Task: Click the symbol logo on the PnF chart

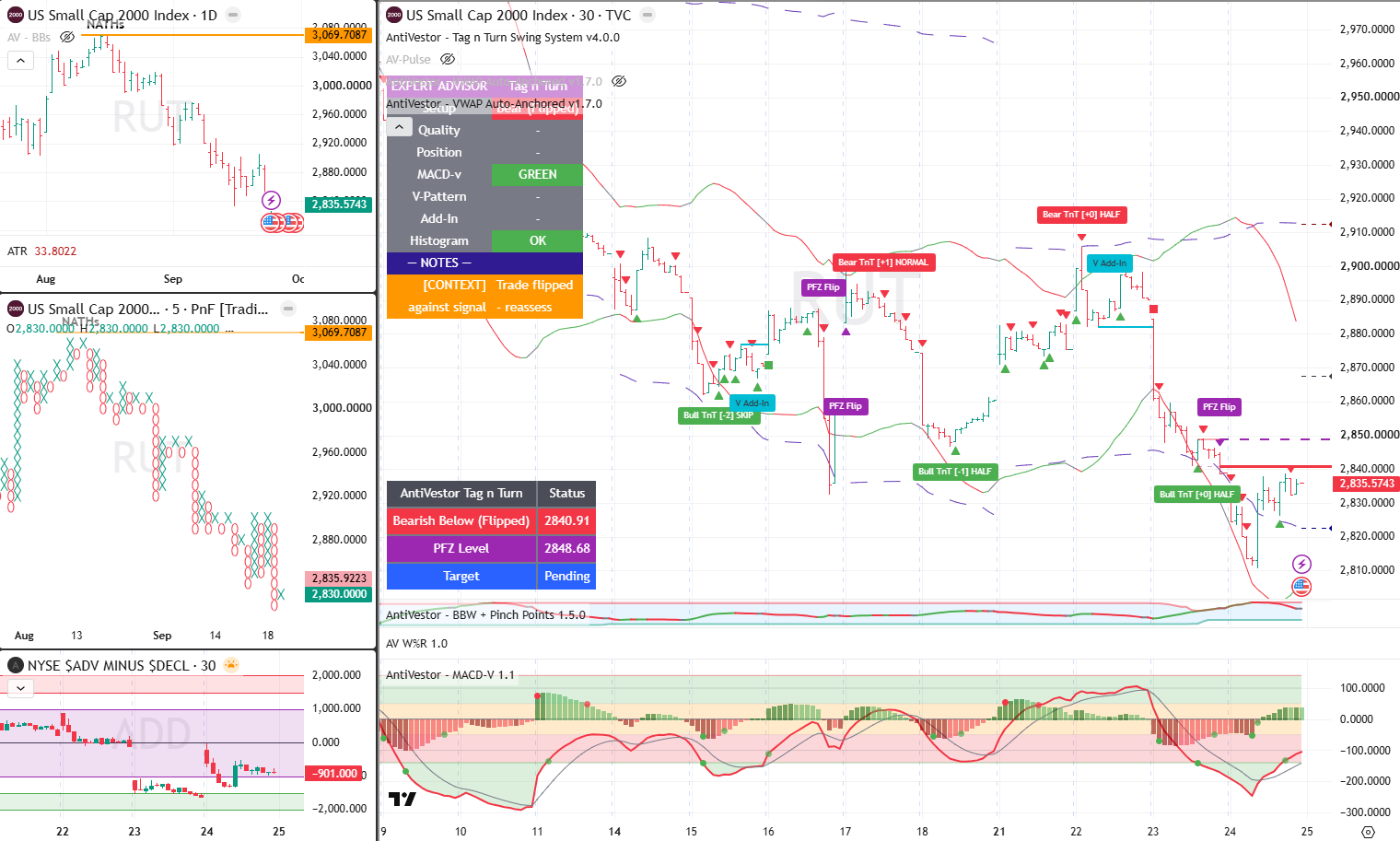Action: pyautogui.click(x=16, y=309)
